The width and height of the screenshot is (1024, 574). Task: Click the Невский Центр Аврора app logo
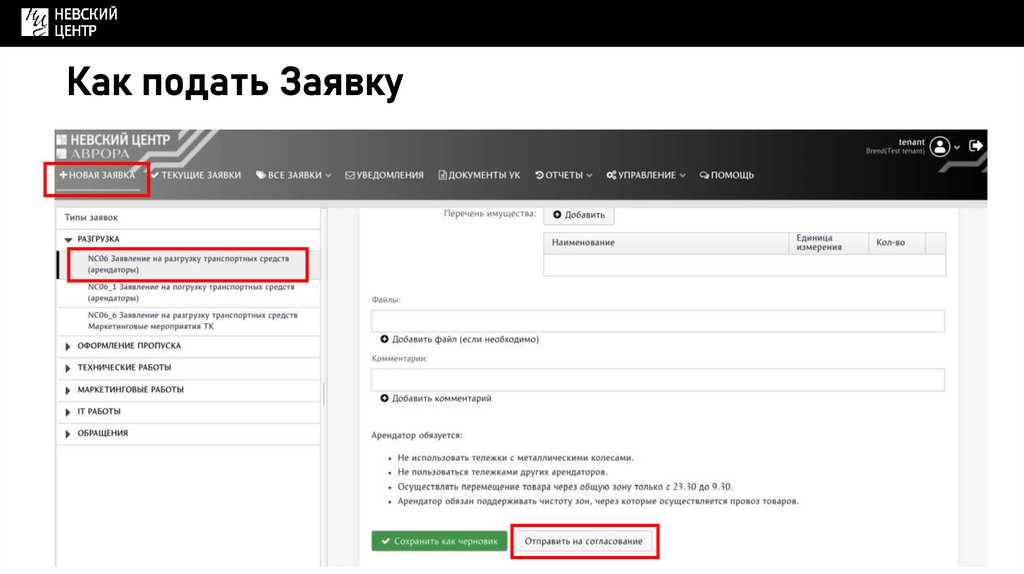click(113, 146)
